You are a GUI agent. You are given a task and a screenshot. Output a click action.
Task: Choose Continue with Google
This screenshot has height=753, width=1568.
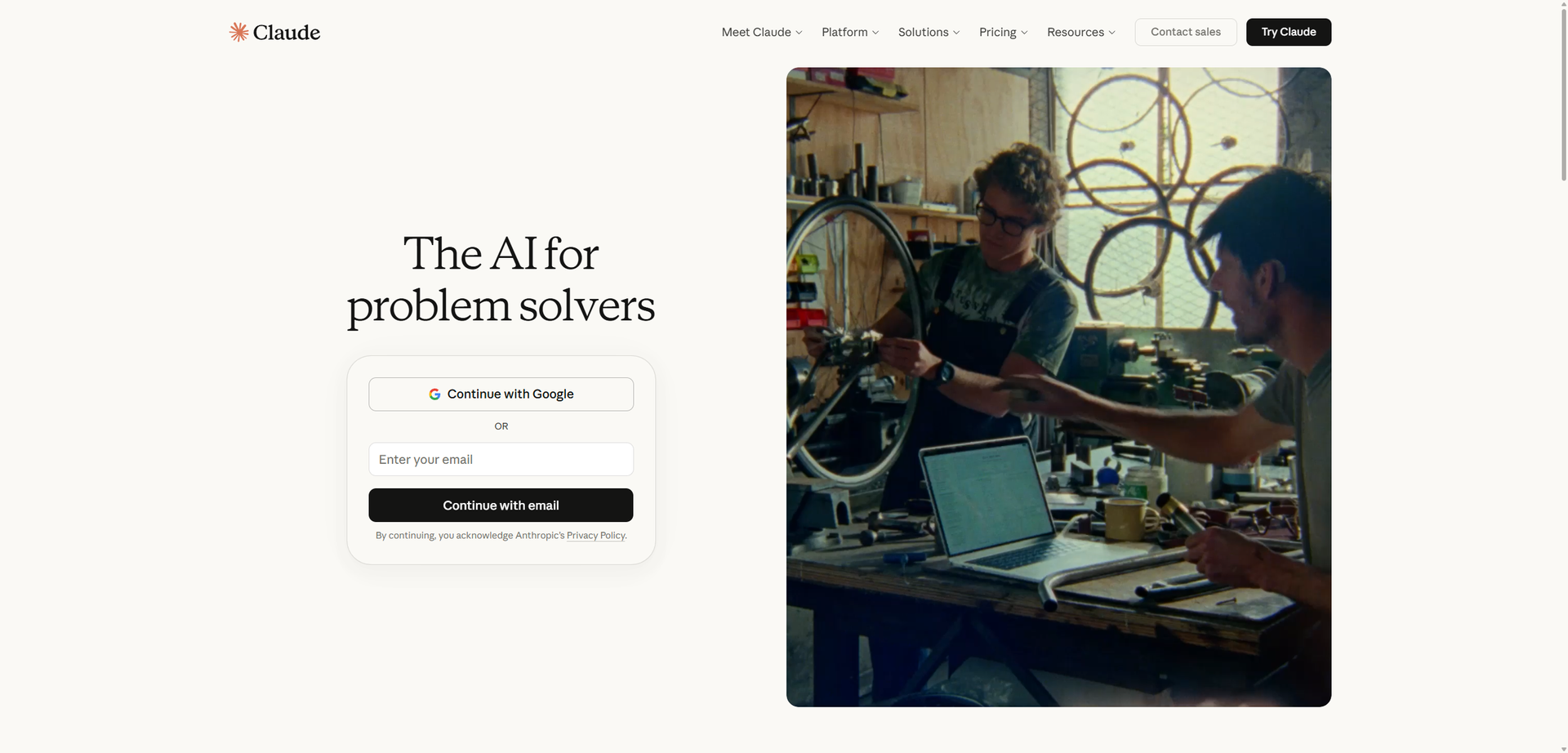tap(501, 394)
